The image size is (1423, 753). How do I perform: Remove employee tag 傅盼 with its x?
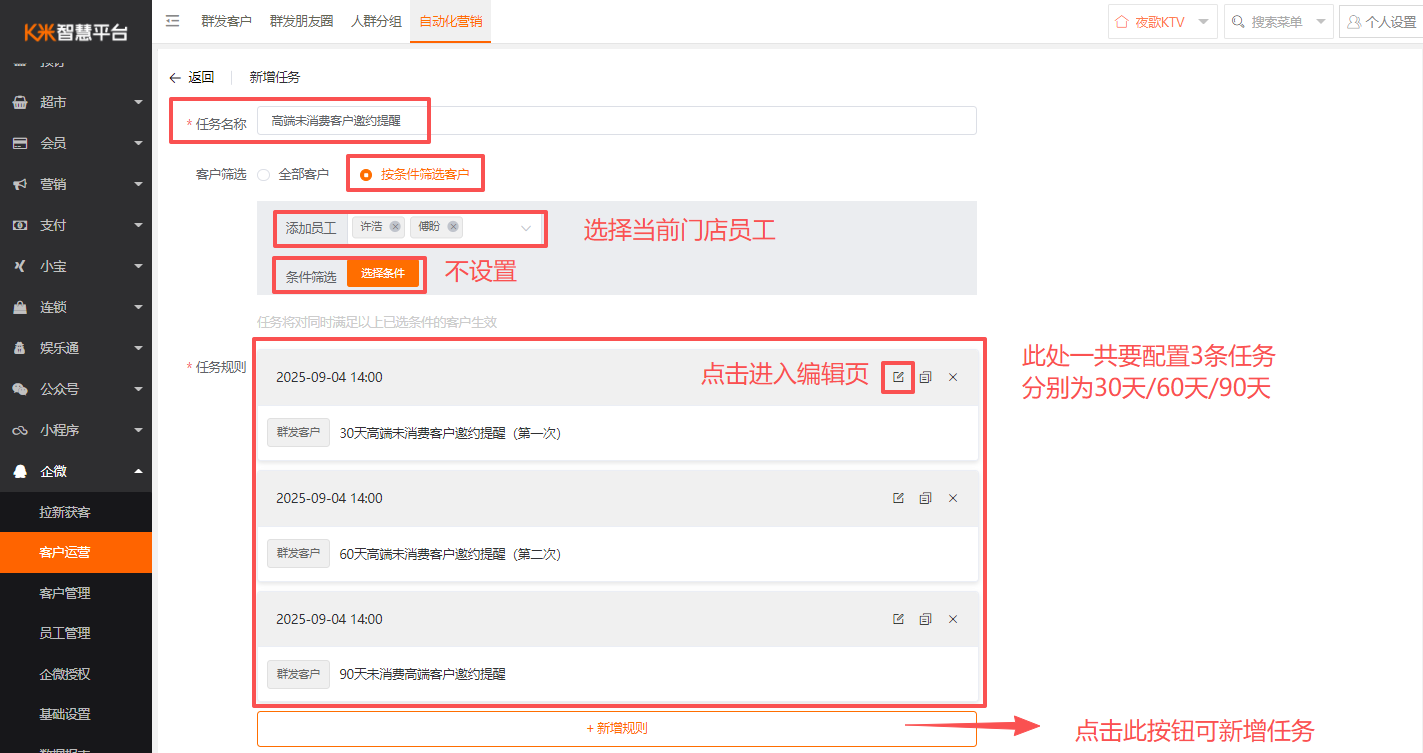point(453,227)
